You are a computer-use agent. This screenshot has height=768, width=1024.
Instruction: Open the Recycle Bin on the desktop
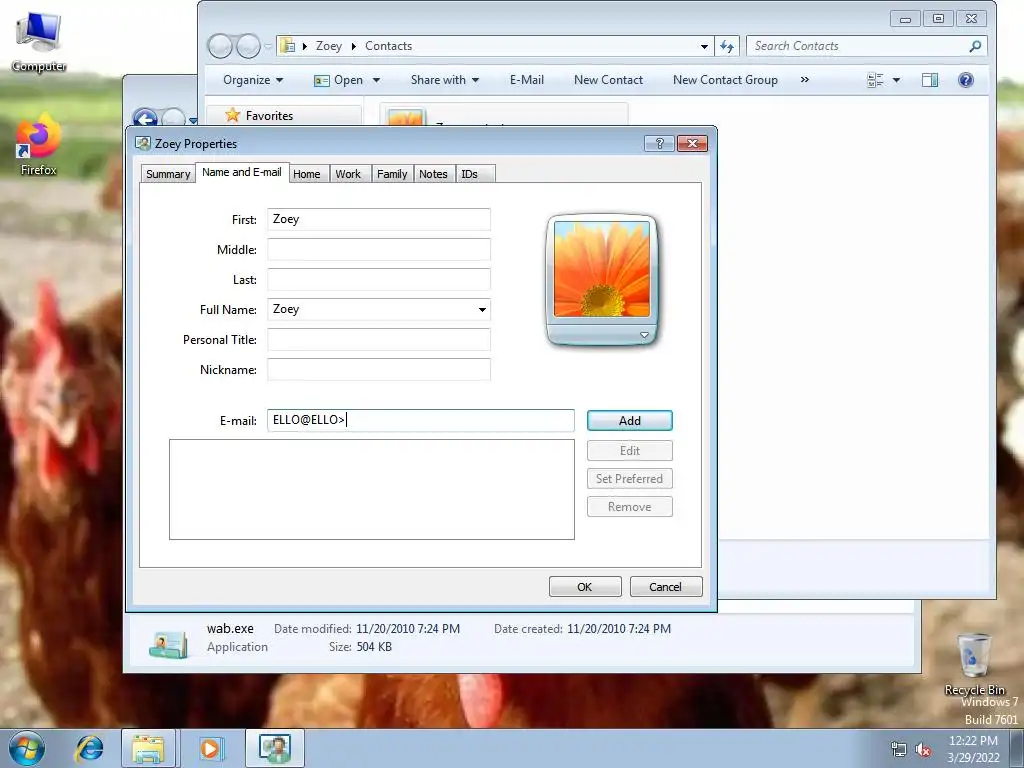point(974,664)
